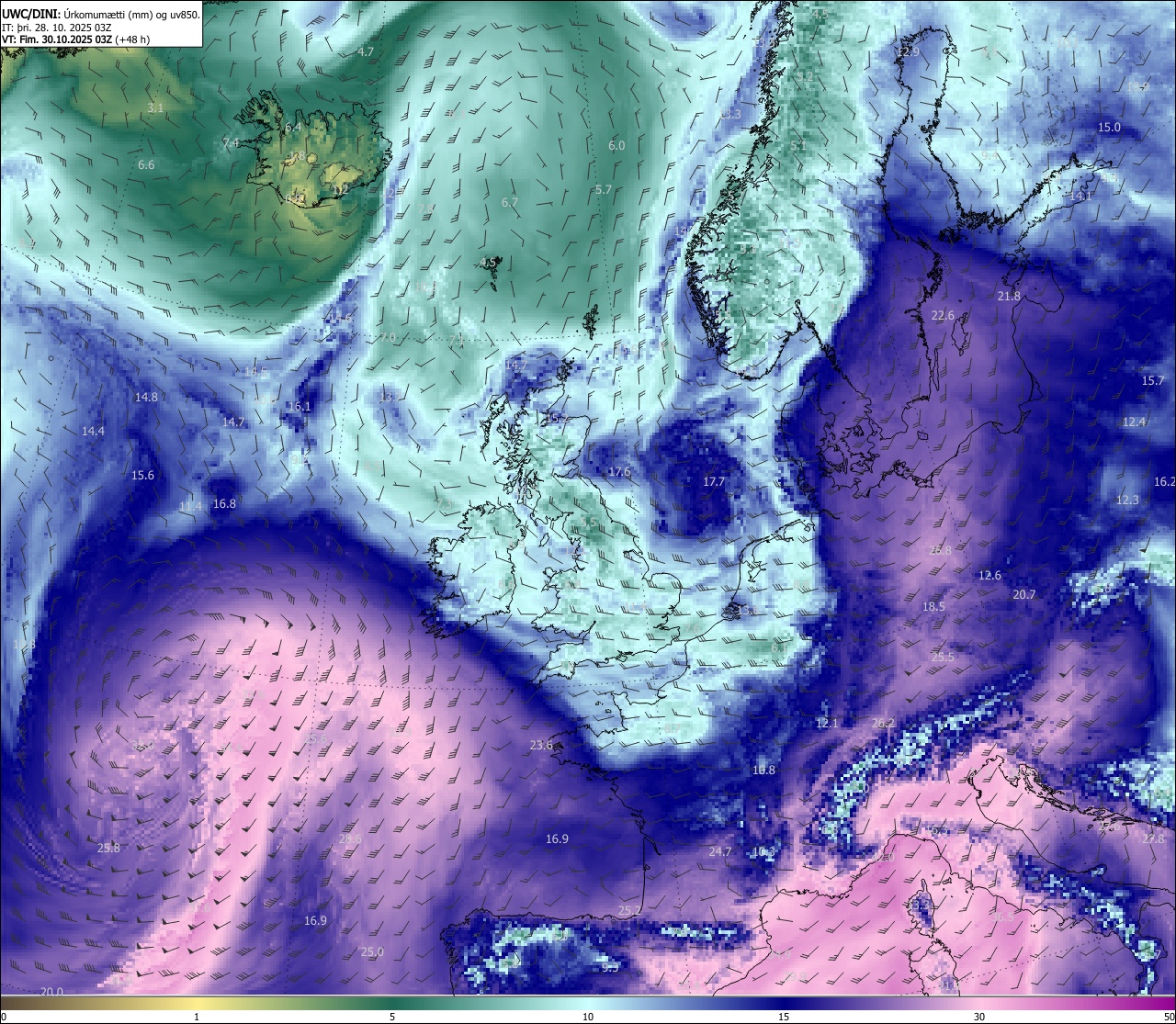Click the 24.7 value label
The height and width of the screenshot is (1024, 1176).
[720, 852]
